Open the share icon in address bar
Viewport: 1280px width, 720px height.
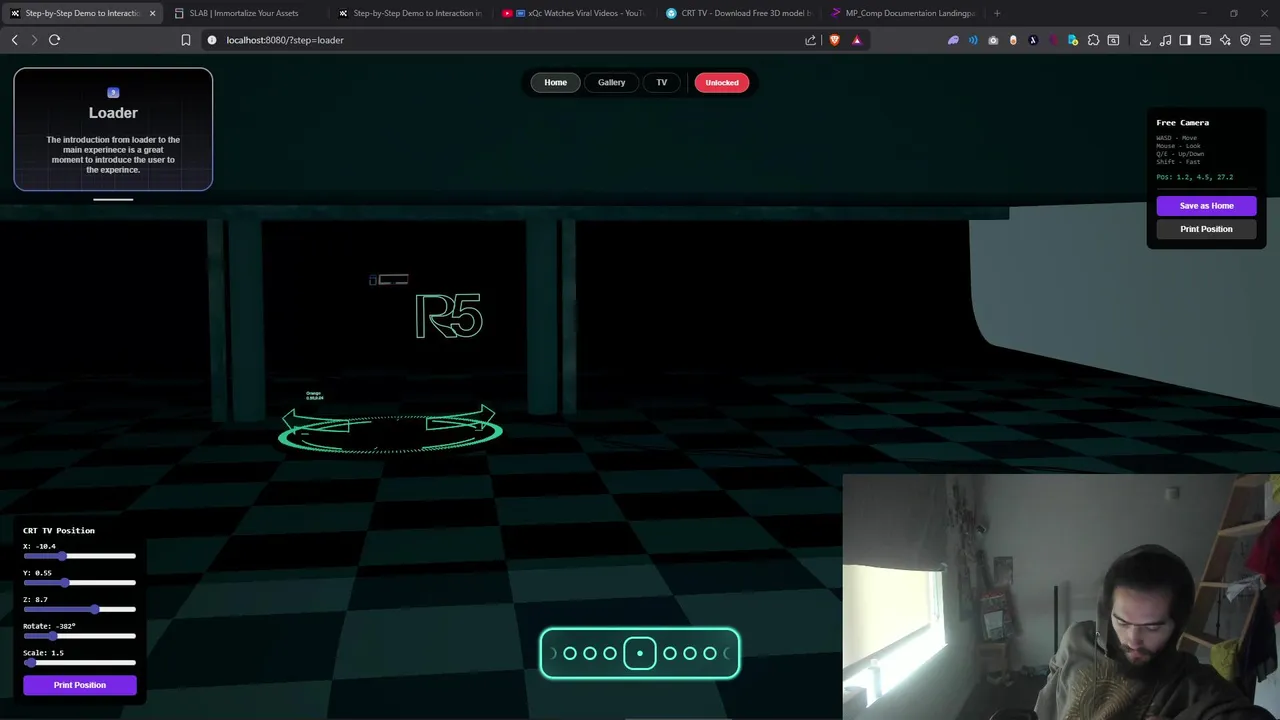811,40
